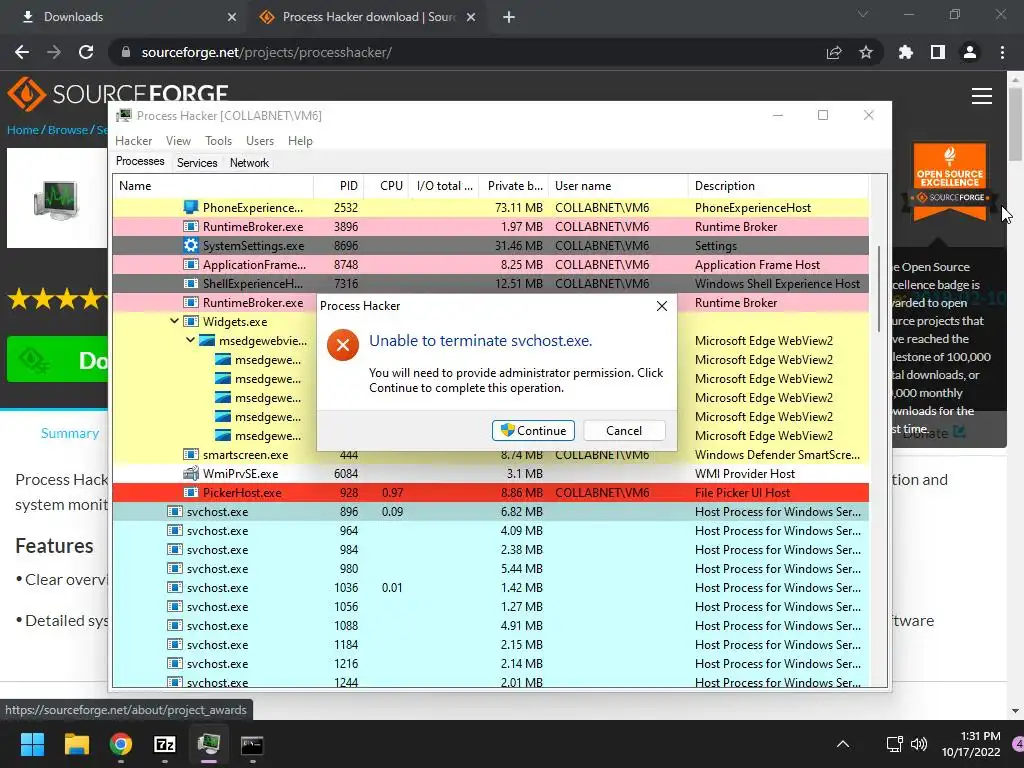1024x768 pixels.
Task: Click the PhoneExperience process icon
Action: pyautogui.click(x=191, y=208)
